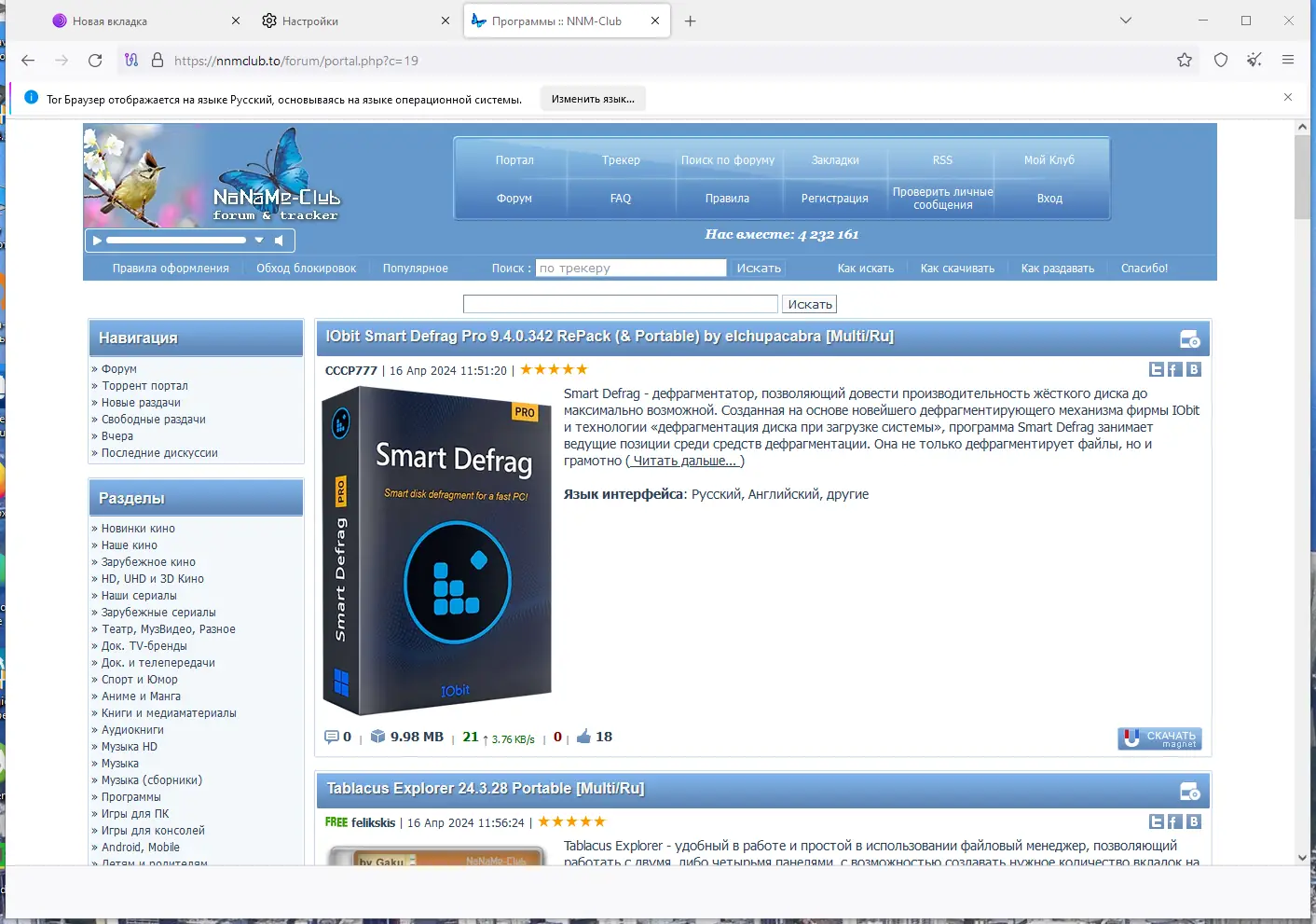Download Smart Defrag via СКАЧАТЬ magnet

[x=1159, y=738]
